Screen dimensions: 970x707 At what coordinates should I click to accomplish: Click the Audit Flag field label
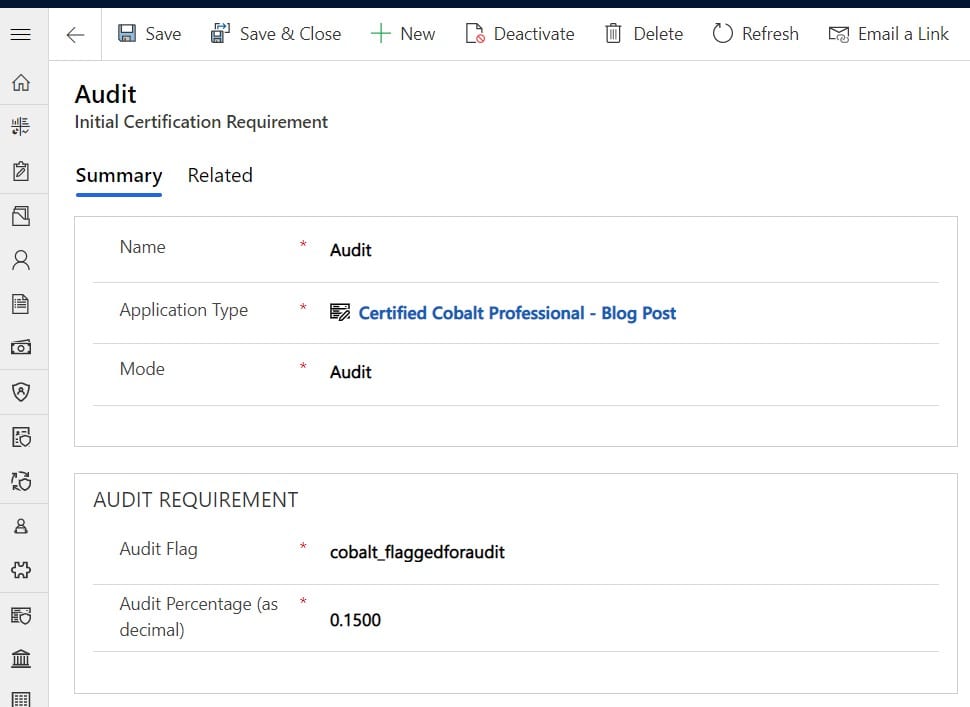tap(158, 549)
